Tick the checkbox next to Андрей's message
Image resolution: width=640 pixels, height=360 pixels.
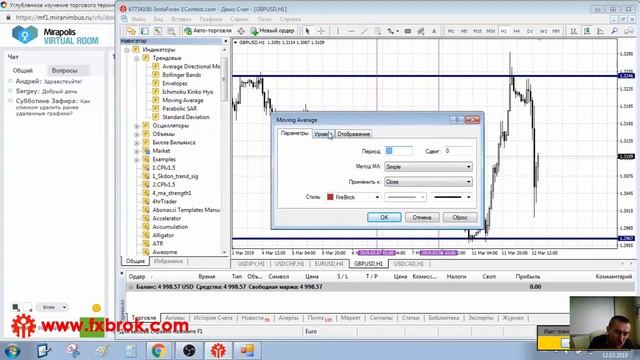pos(10,82)
